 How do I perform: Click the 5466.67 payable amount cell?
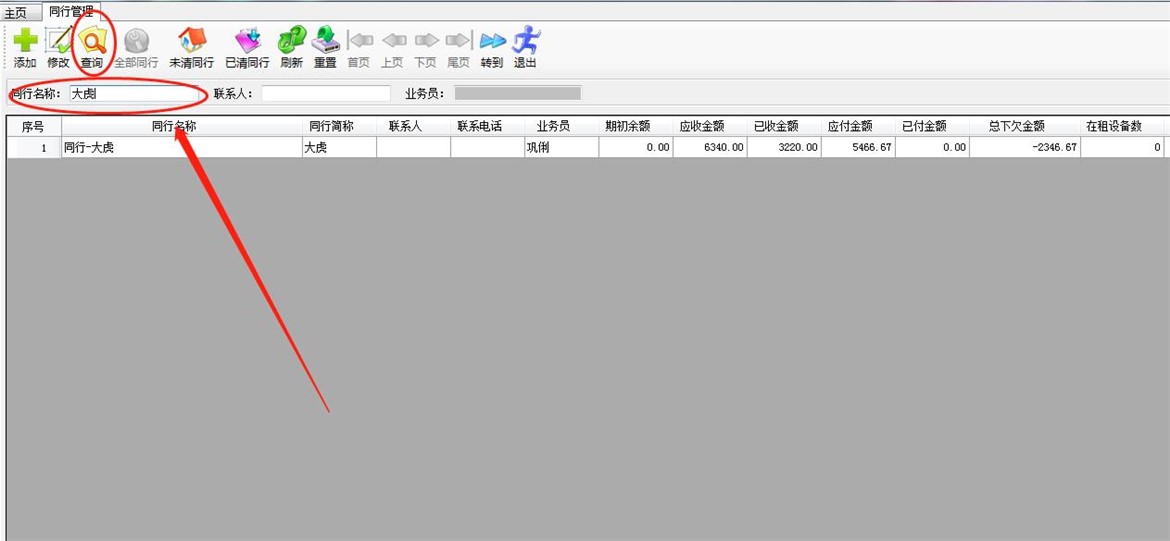858,147
